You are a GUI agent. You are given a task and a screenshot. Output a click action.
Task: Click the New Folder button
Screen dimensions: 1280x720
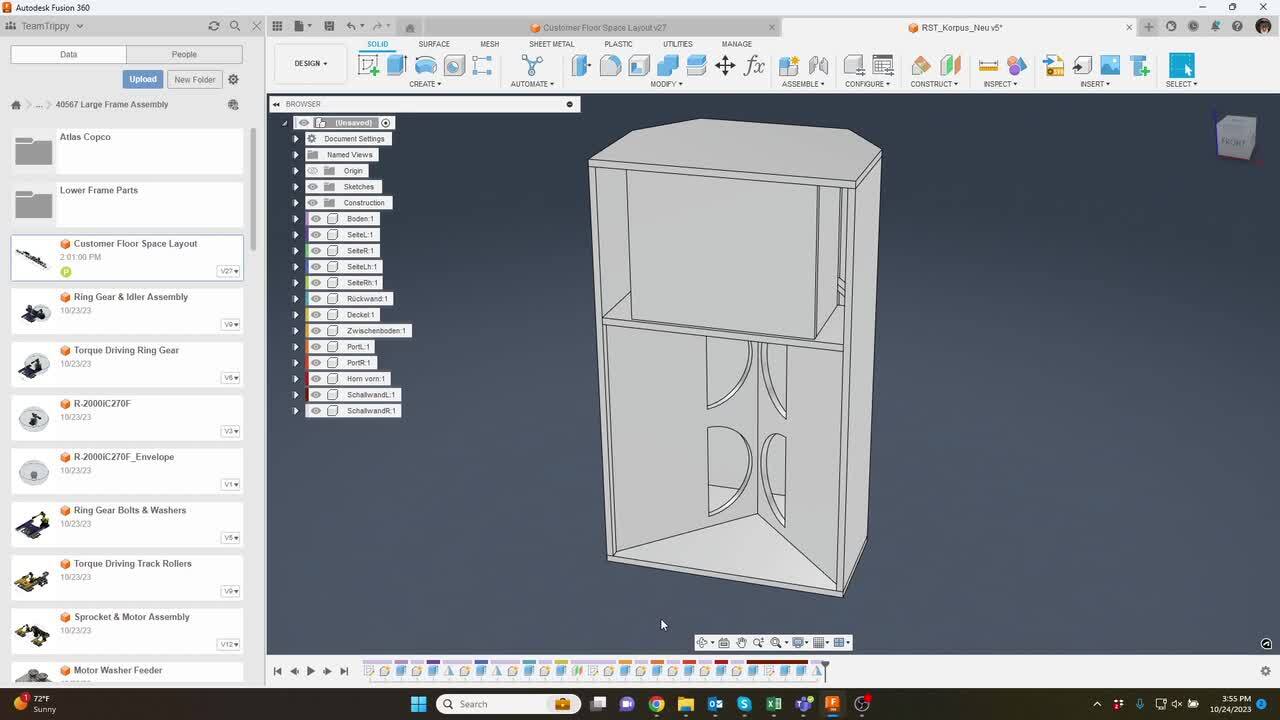pos(194,79)
